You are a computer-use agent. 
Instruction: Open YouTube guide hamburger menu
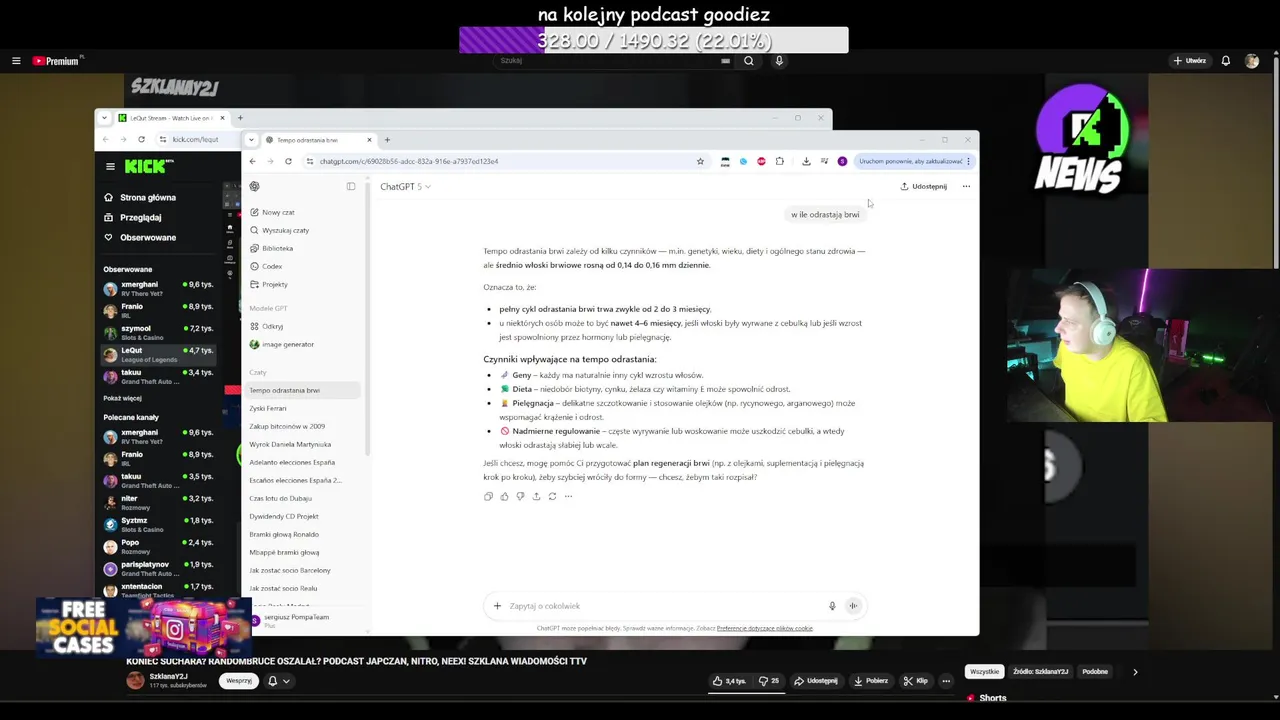(x=16, y=61)
